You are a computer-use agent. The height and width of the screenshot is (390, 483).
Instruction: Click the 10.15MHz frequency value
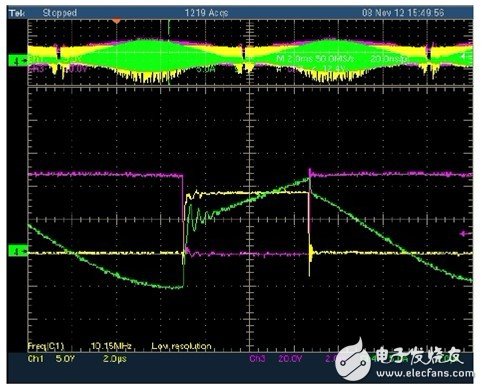click(111, 346)
